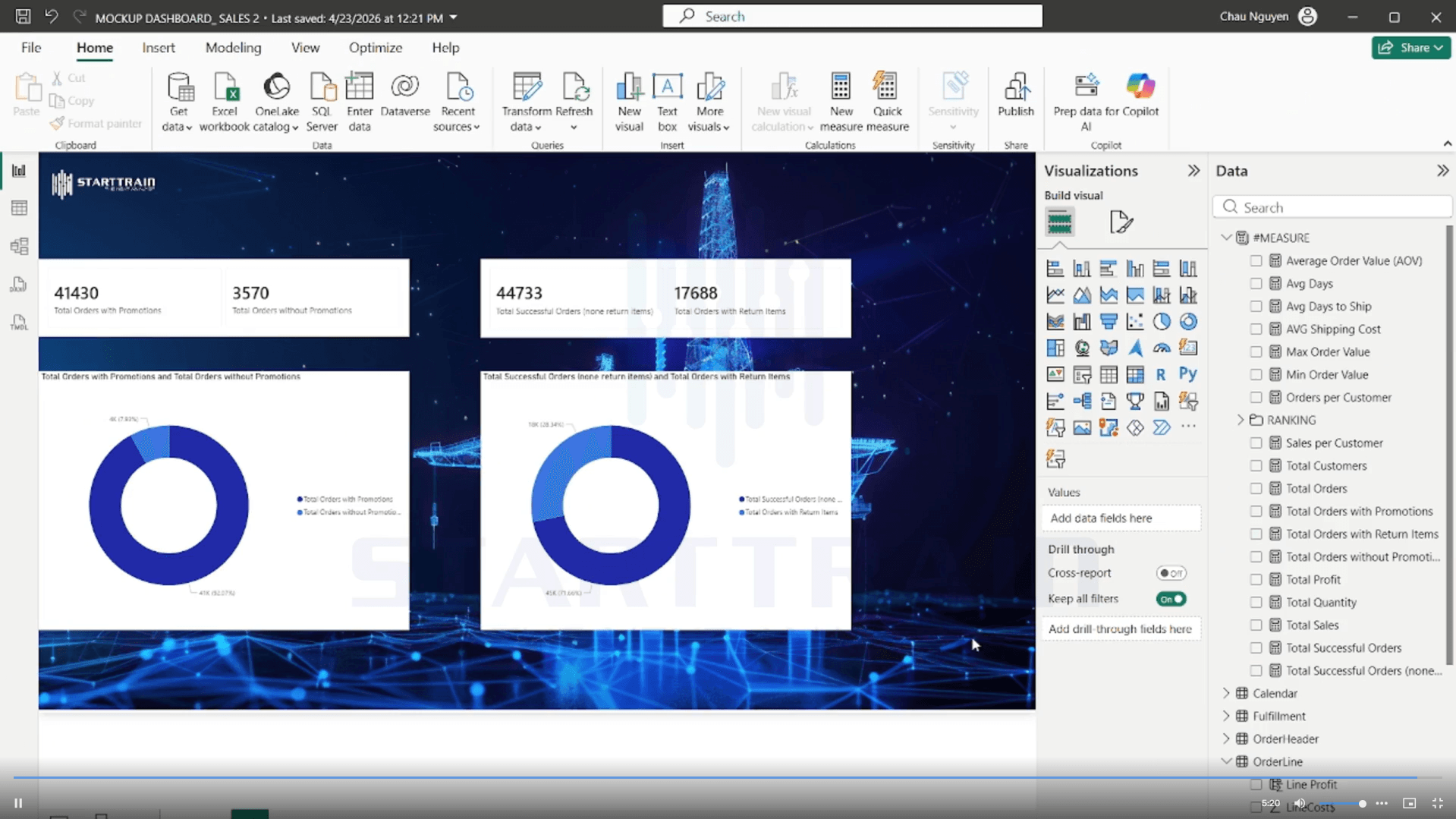Check the Total Sales measure
This screenshot has height=819, width=1456.
1256,625
